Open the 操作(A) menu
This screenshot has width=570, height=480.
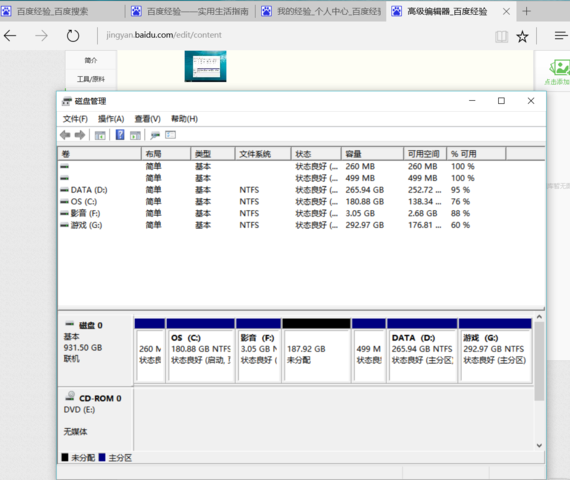click(x=111, y=119)
